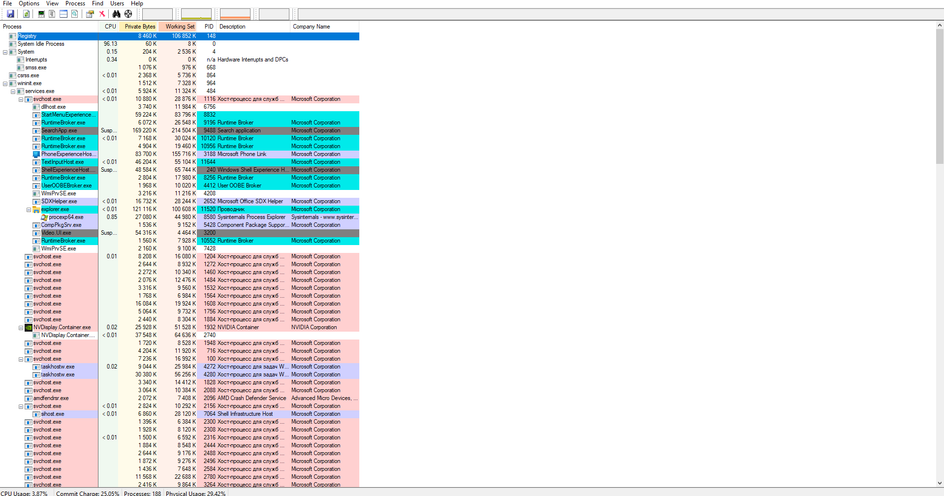
Task: Collapse the wininit.exe tree node
Action: [x=5, y=84]
